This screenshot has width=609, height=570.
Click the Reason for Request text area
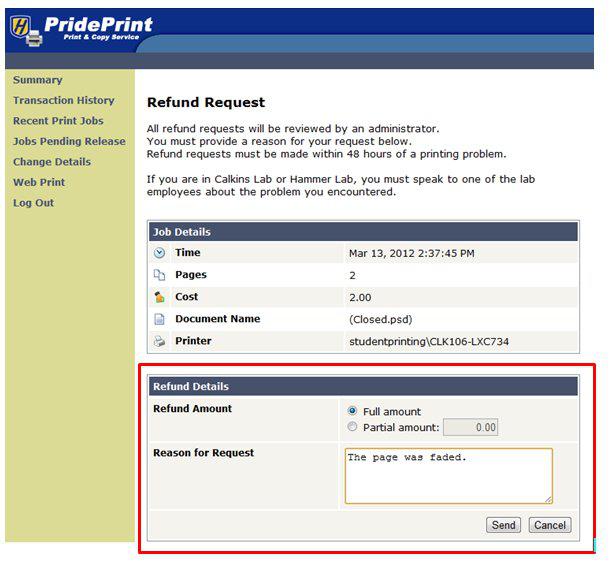[x=449, y=476]
